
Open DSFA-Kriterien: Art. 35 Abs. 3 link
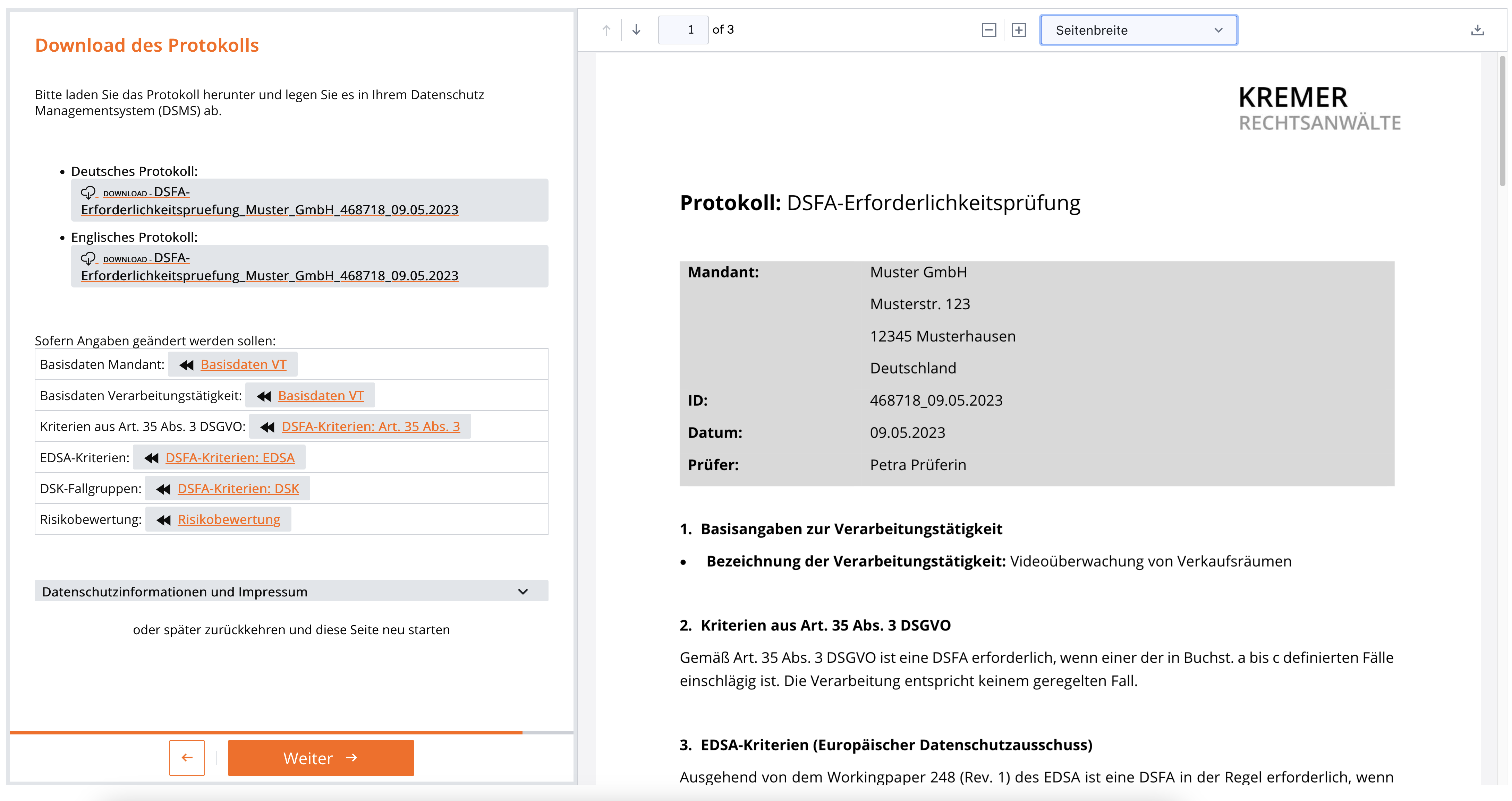(x=371, y=427)
